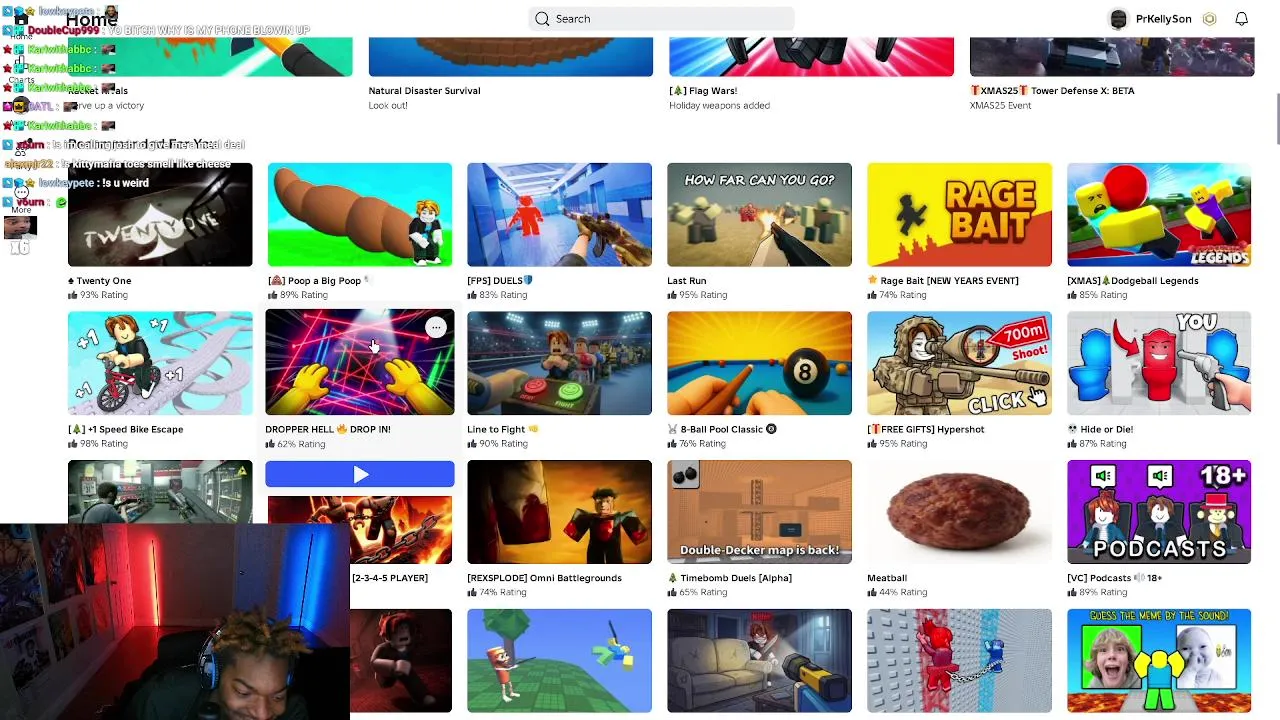The width and height of the screenshot is (1280, 720).
Task: Select the Flag Wars! banner image
Action: [x=811, y=57]
